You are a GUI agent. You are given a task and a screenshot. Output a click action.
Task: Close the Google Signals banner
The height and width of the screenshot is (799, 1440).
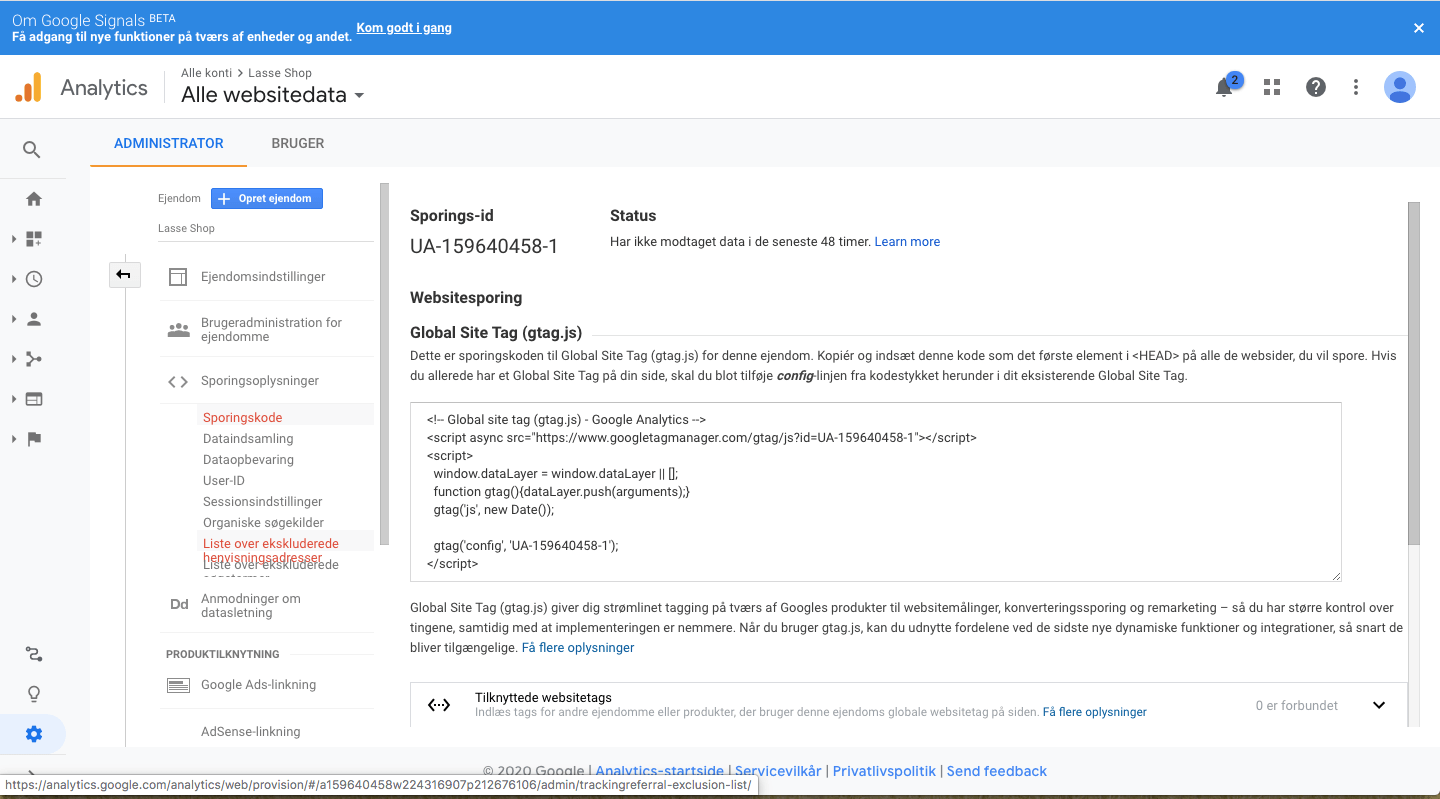coord(1418,28)
